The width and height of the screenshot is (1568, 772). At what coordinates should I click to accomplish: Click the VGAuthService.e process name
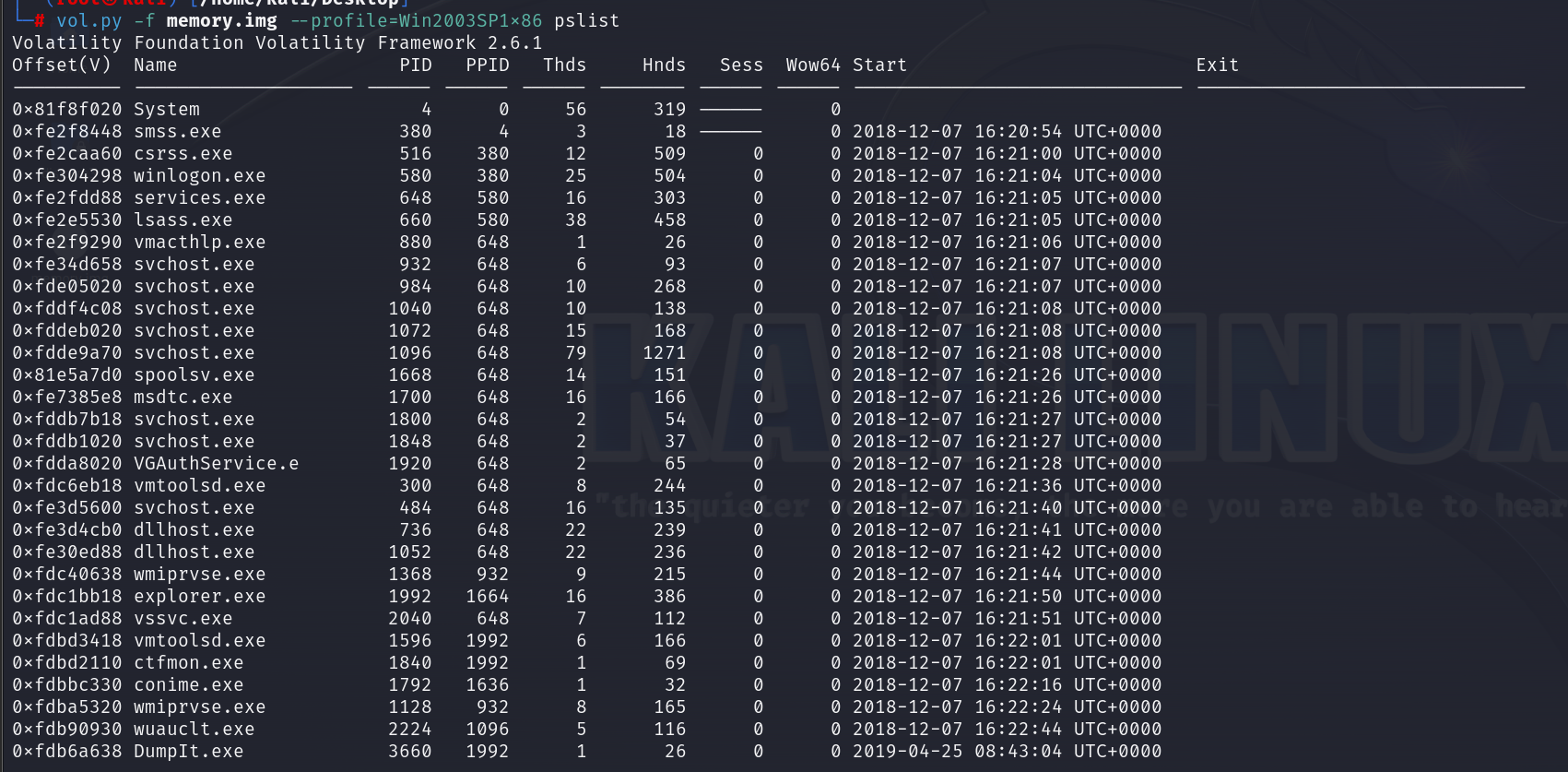217,463
